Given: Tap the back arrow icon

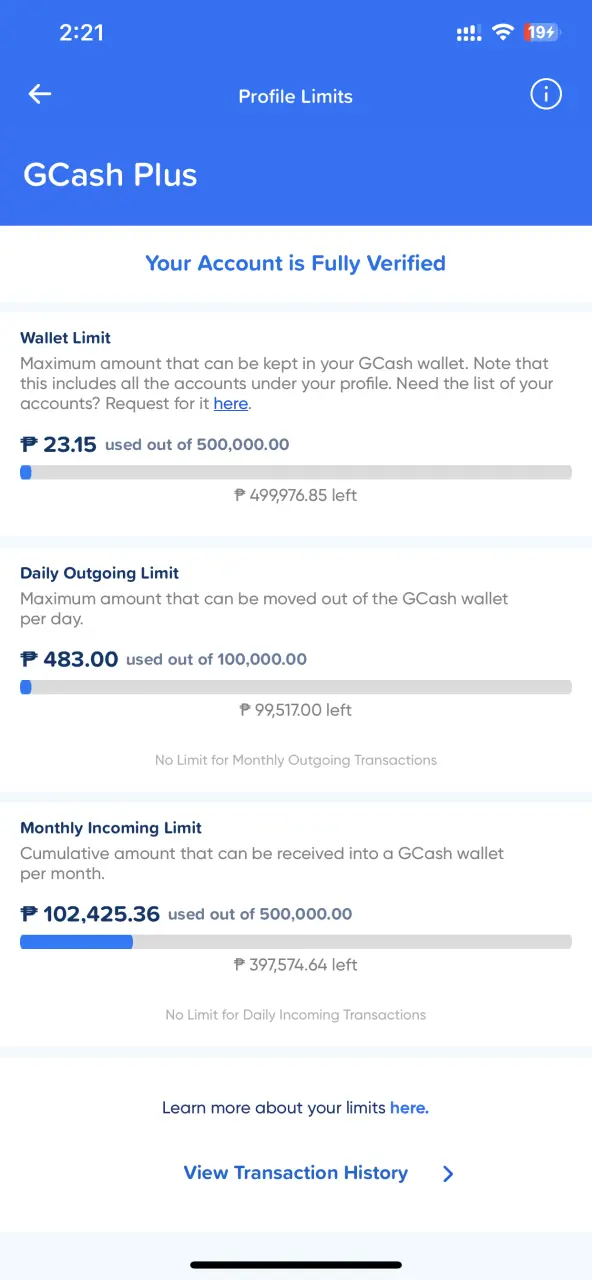Looking at the screenshot, I should pyautogui.click(x=40, y=94).
